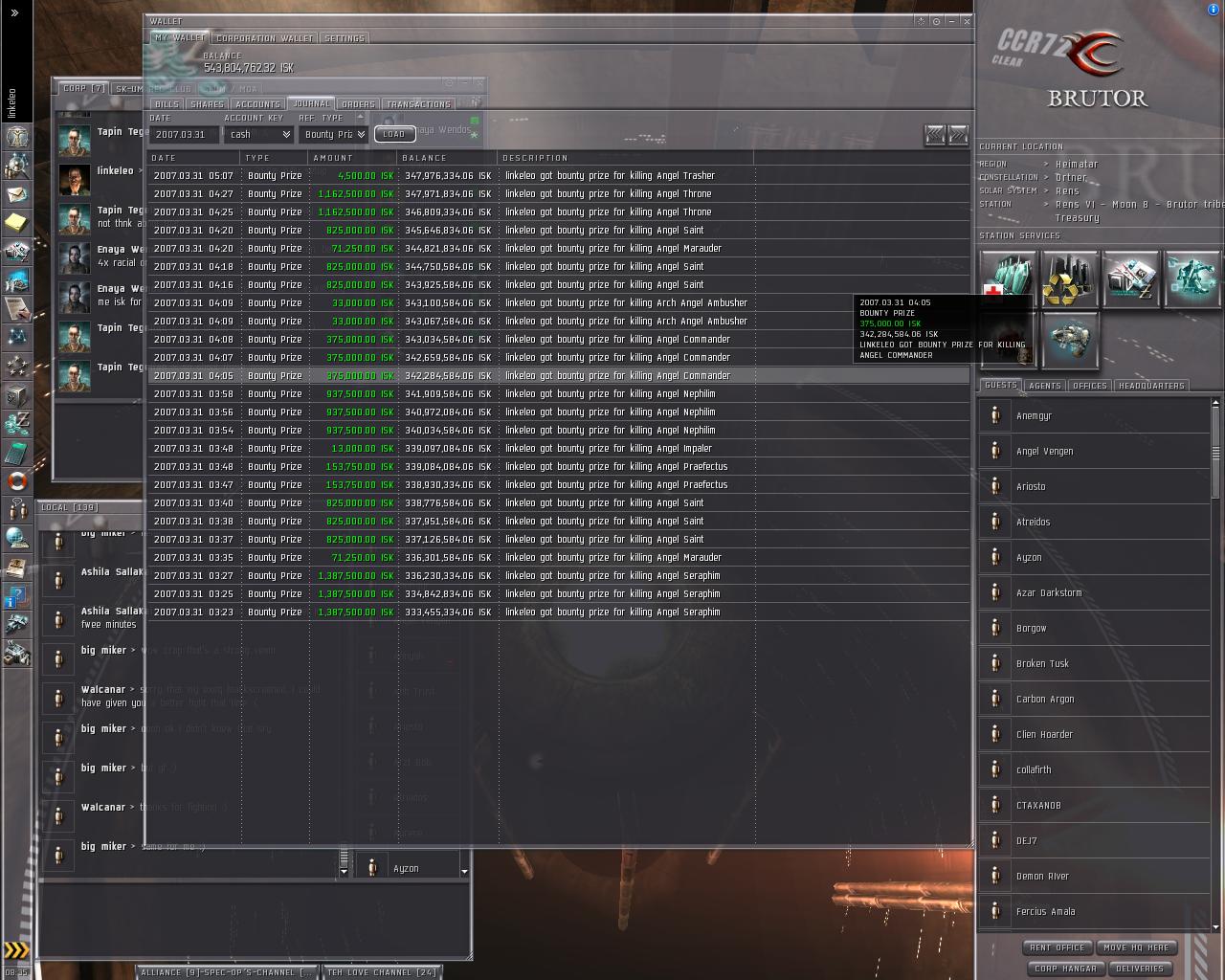Image resolution: width=1225 pixels, height=980 pixels.
Task: Click the lifebuoy help sidebar icon
Action: point(17,480)
